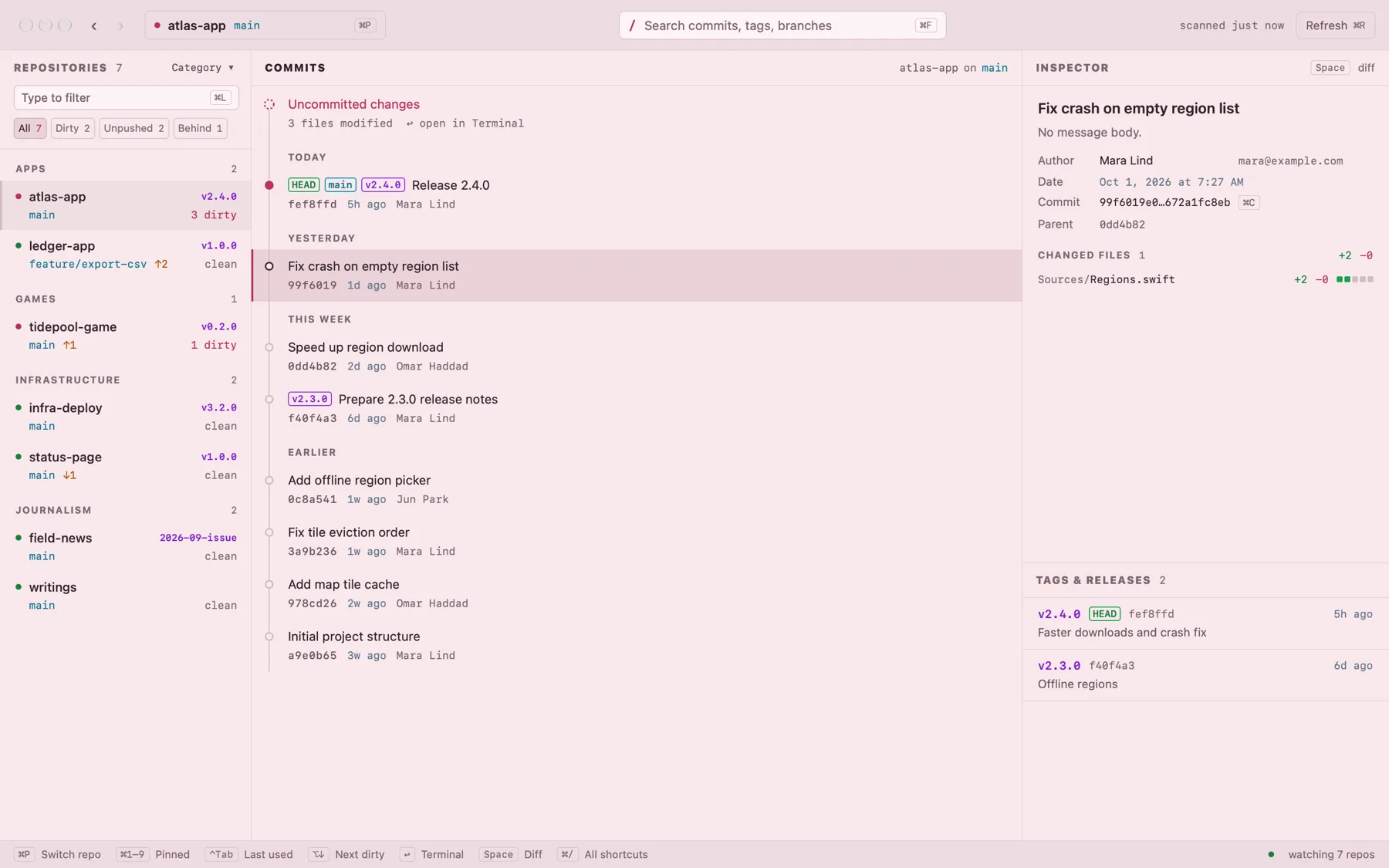This screenshot has height=868, width=1389.
Task: Click Uncommitted changes row title
Action: (353, 104)
